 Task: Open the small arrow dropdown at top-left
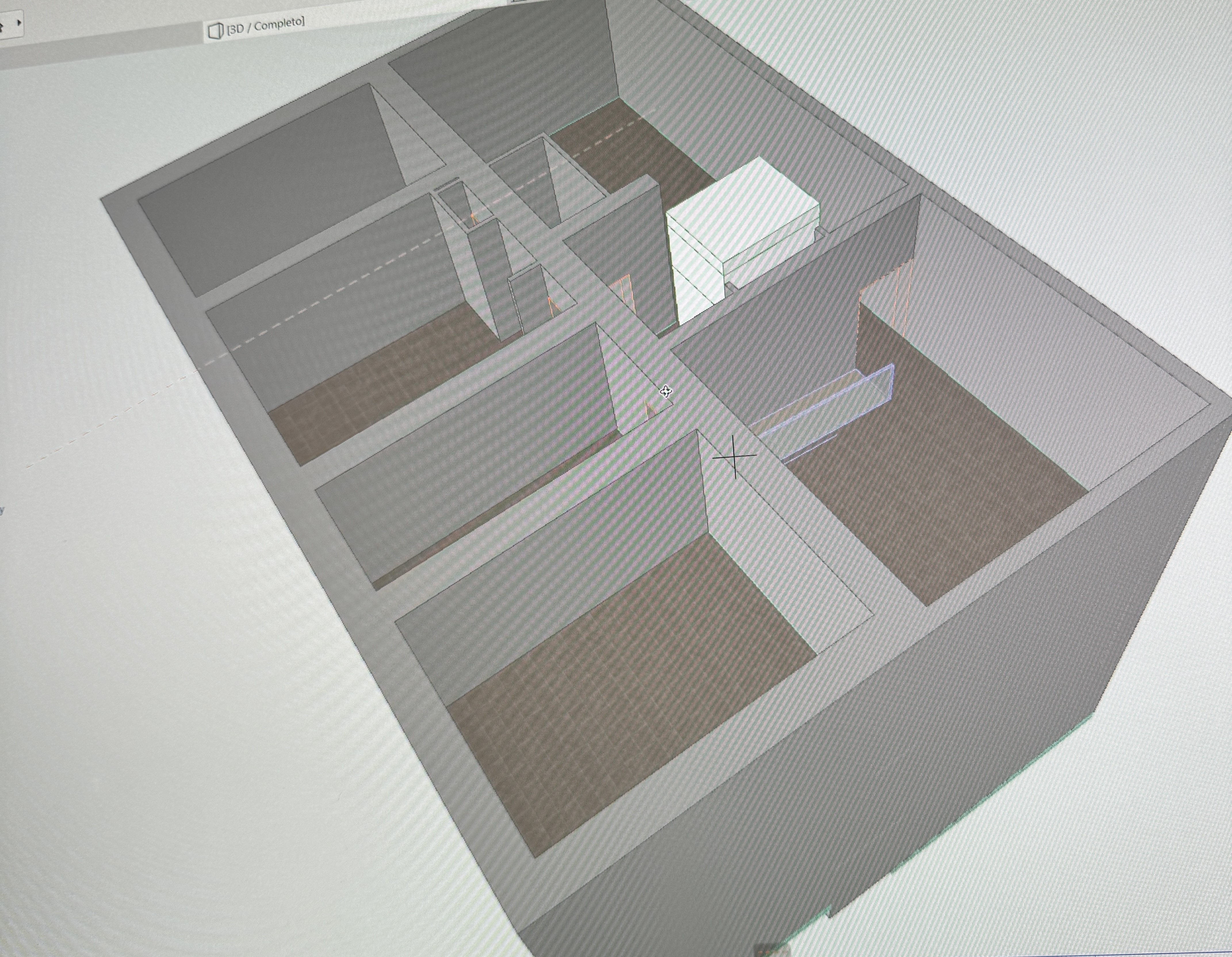tap(19, 23)
